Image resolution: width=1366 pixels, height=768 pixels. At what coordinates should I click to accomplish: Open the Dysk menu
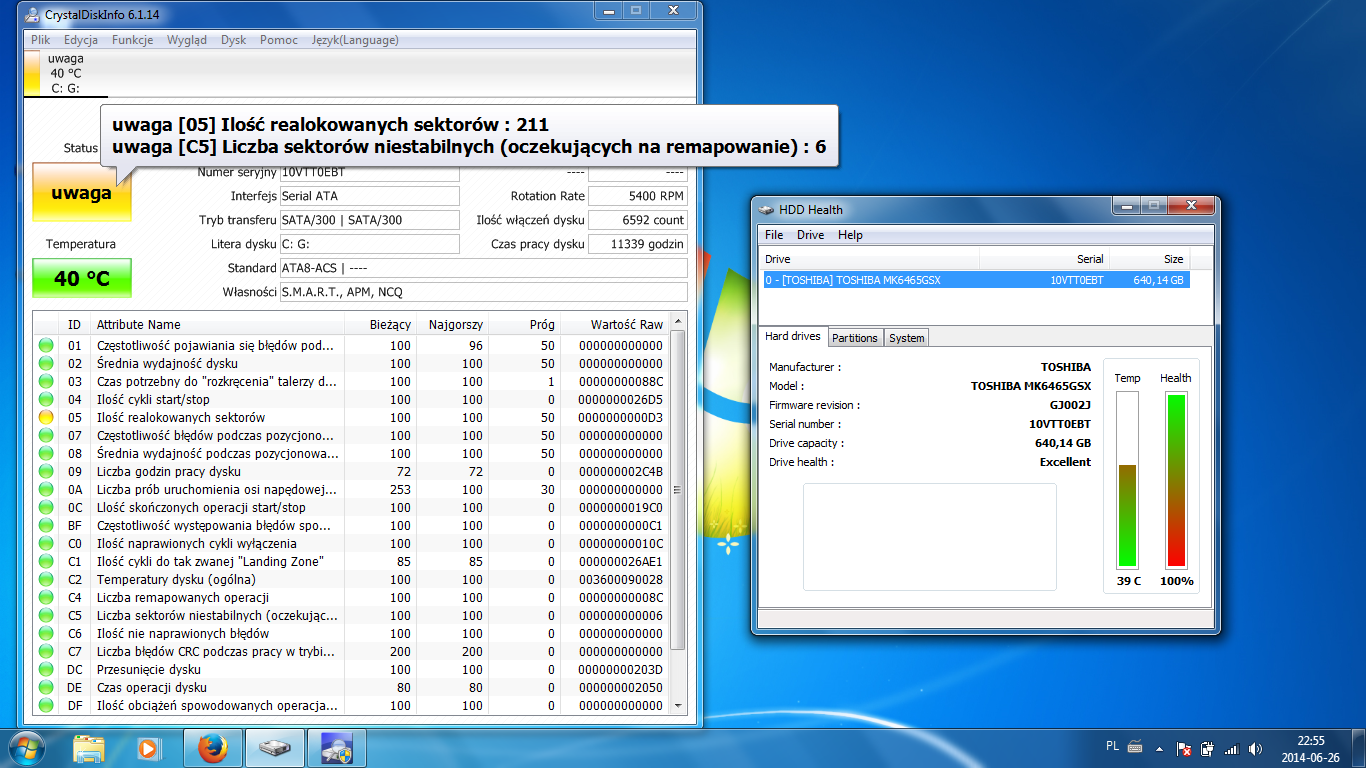coord(234,40)
